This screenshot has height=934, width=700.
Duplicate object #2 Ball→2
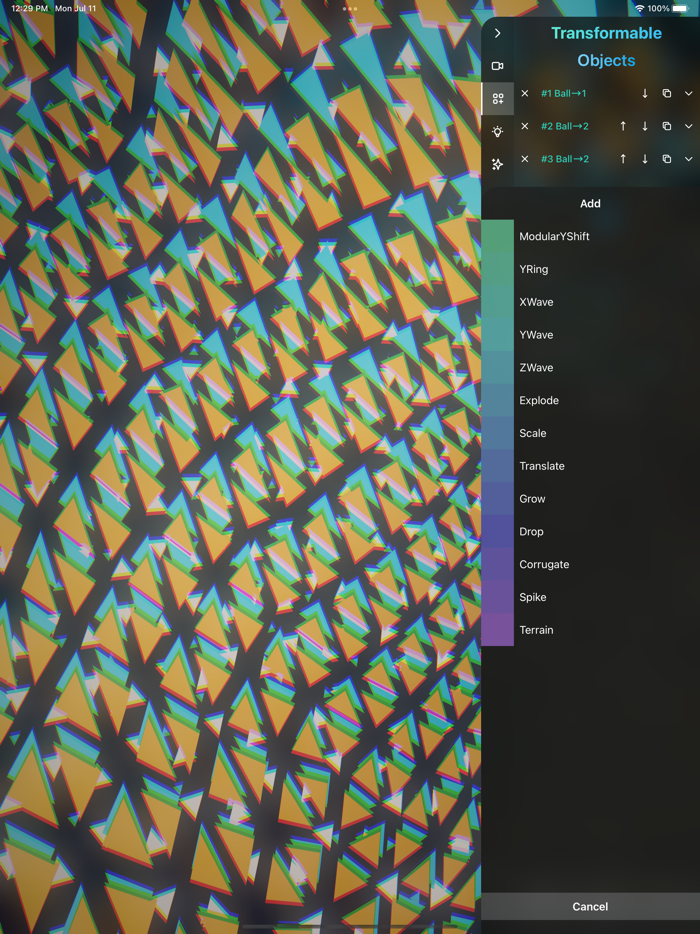[667, 126]
